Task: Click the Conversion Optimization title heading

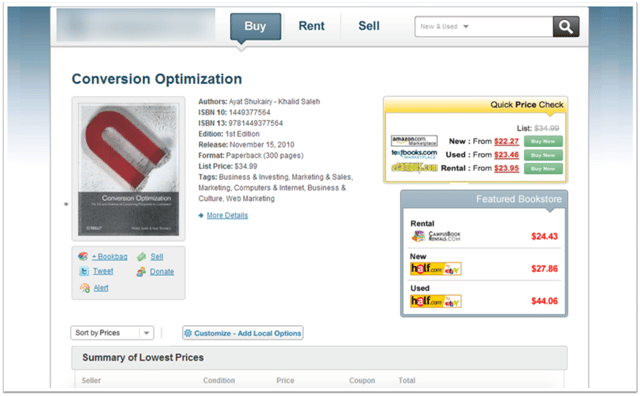Action: (x=157, y=79)
